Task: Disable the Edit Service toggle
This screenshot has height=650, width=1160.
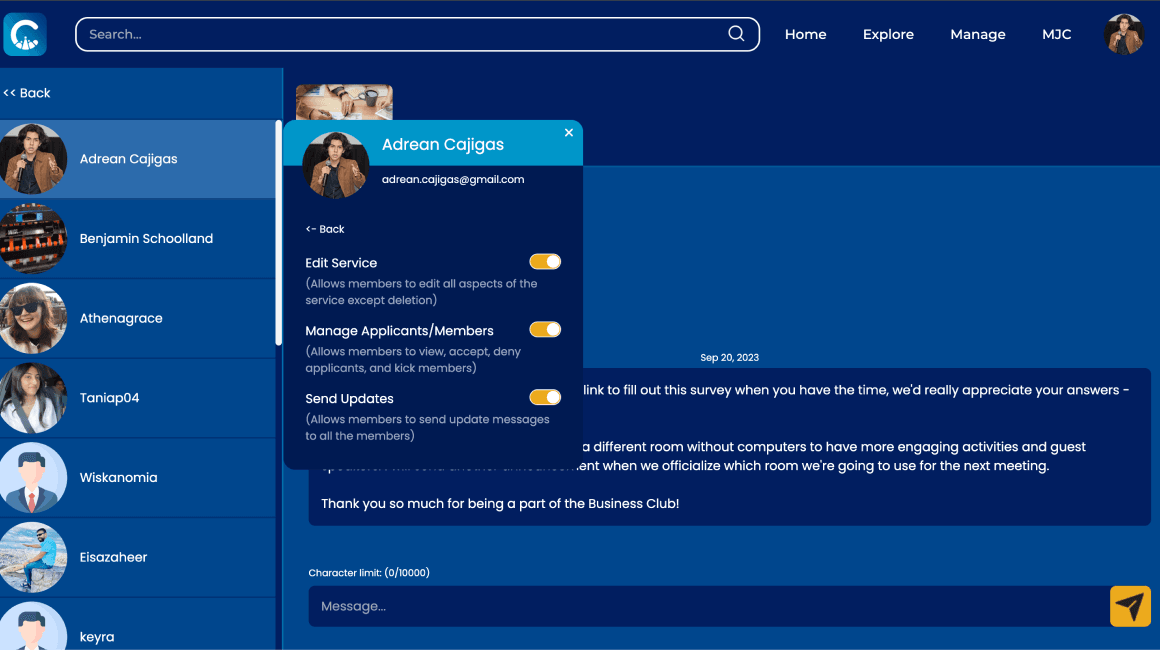Action: coord(545,262)
